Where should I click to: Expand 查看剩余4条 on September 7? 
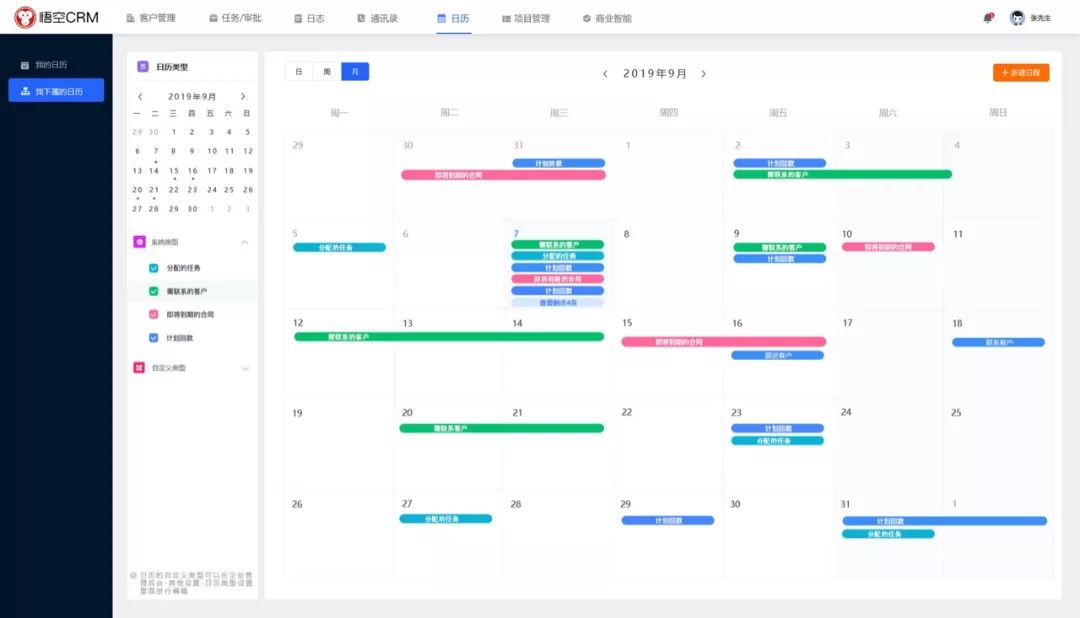[557, 302]
